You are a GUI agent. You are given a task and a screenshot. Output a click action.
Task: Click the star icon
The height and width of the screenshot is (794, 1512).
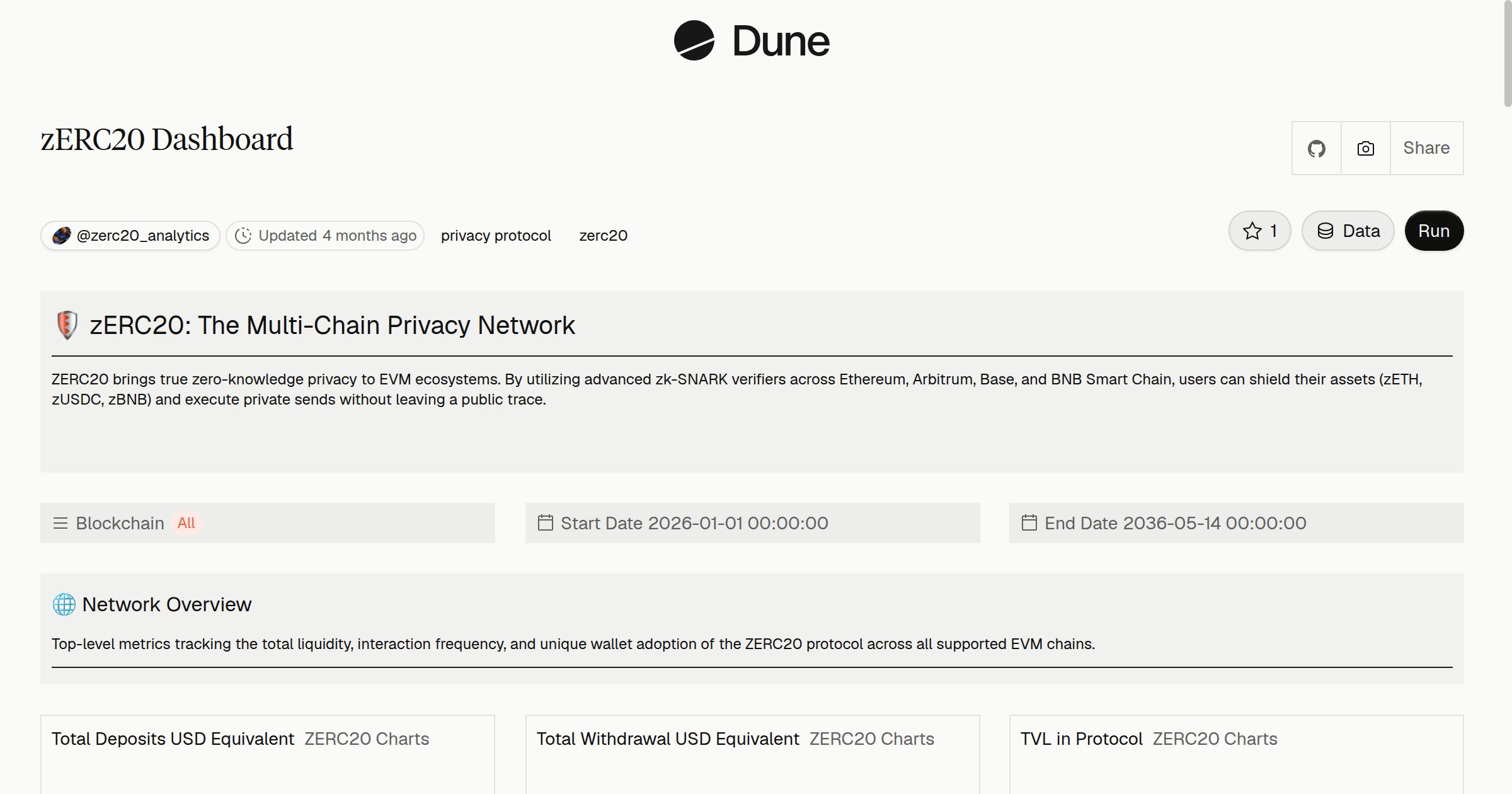tap(1252, 231)
